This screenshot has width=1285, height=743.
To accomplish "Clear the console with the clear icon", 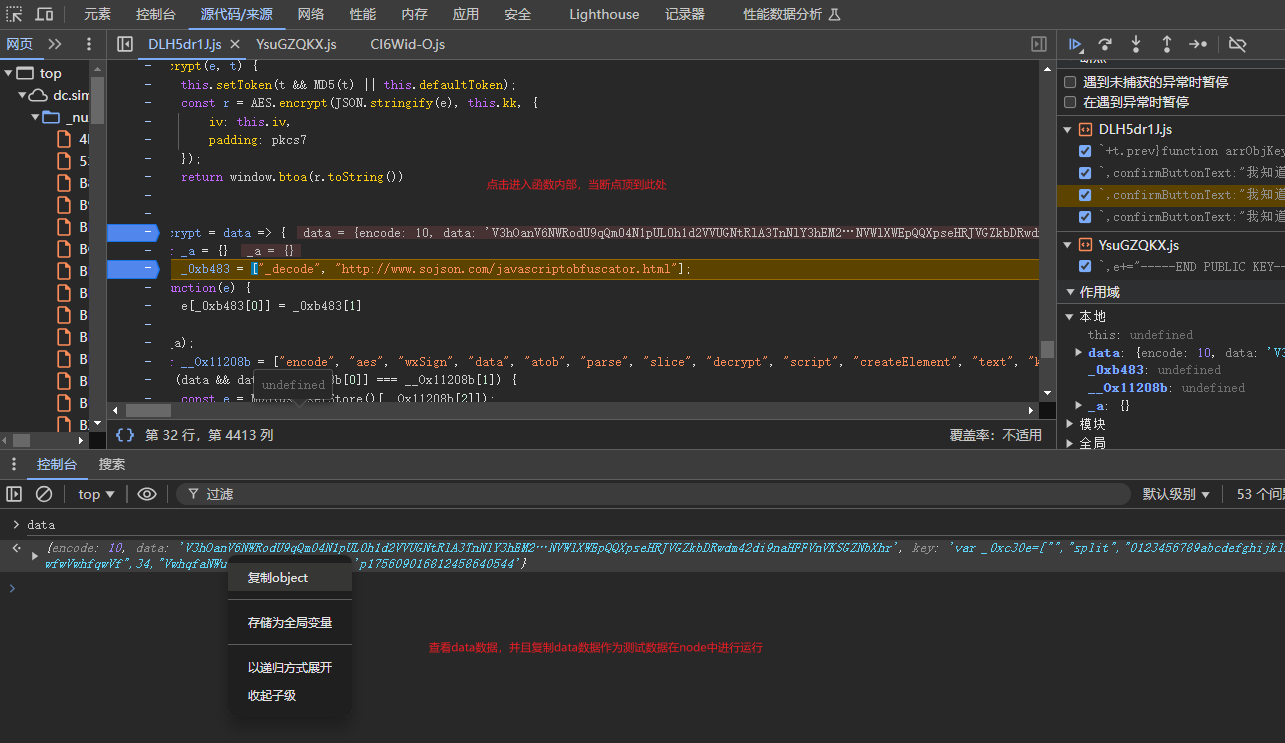I will [44, 494].
